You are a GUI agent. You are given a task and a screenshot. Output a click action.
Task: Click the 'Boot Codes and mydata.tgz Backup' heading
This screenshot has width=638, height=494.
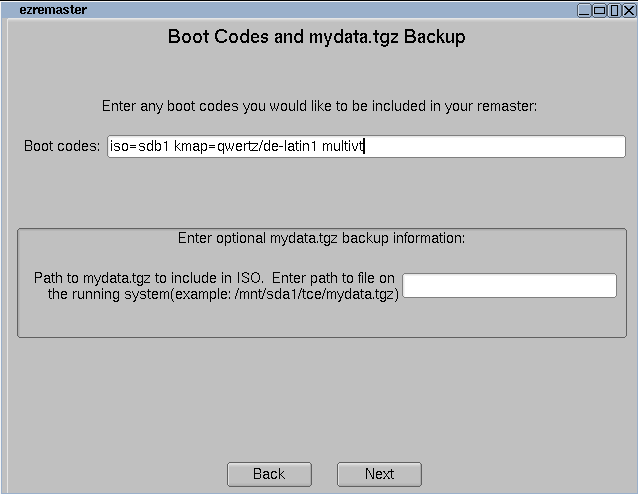(x=316, y=38)
